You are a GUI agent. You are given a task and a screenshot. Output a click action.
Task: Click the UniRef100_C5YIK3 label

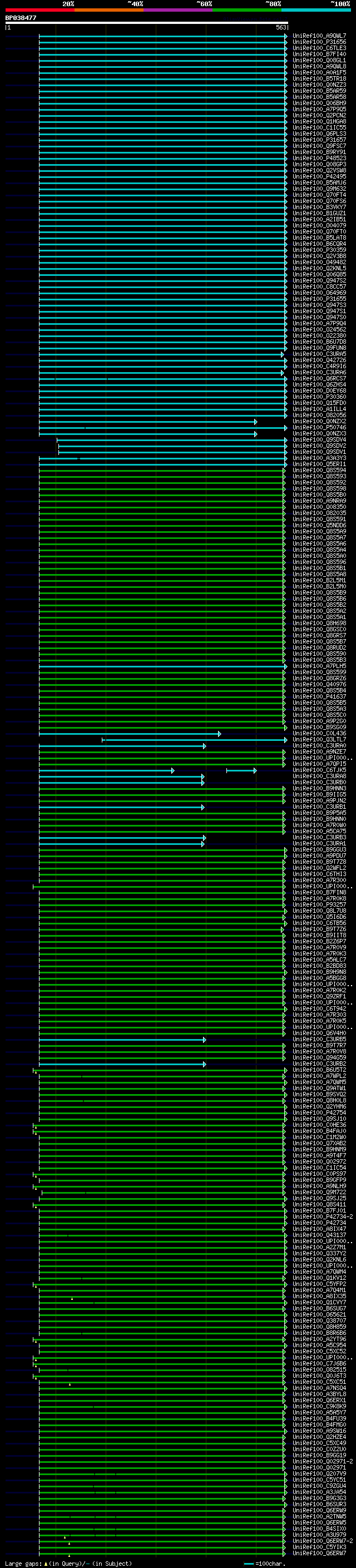pos(319,1547)
